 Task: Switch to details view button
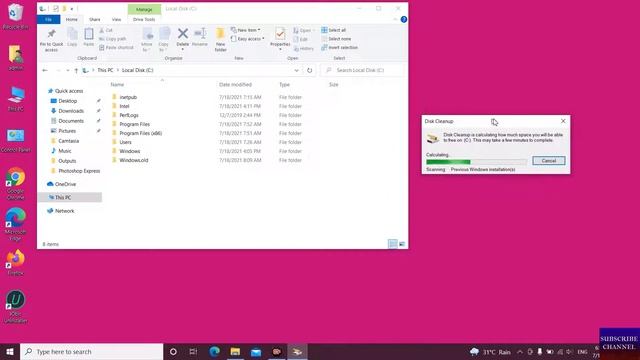pyautogui.click(x=392, y=244)
